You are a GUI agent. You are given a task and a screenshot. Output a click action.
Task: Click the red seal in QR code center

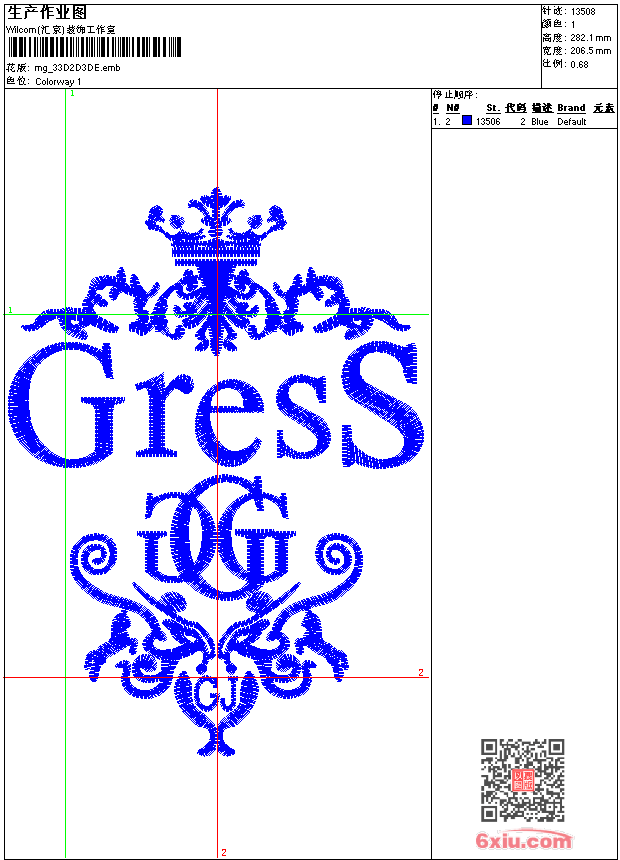(x=522, y=780)
